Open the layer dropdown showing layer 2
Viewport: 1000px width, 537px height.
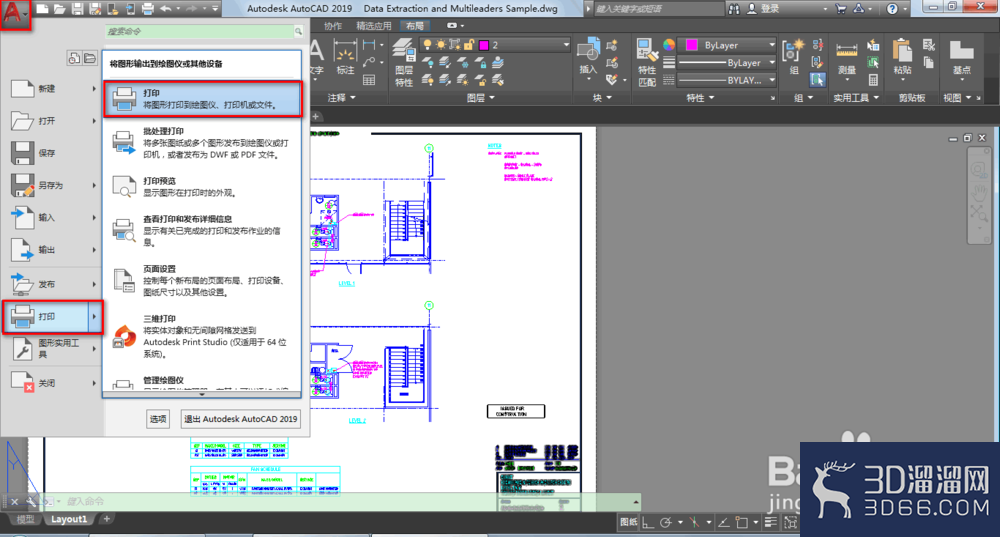[495, 45]
